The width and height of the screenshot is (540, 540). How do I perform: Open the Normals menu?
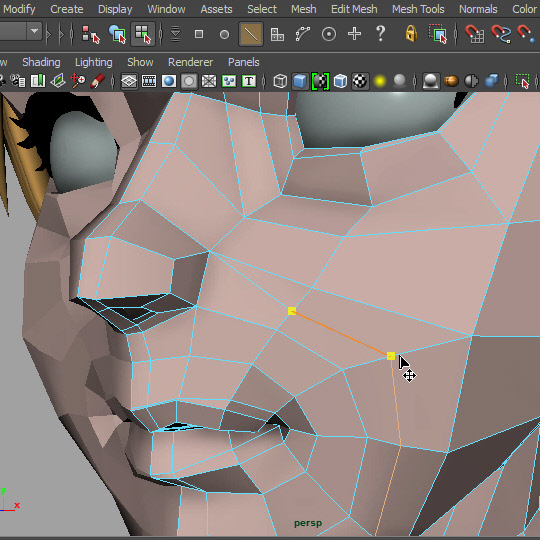[x=478, y=9]
